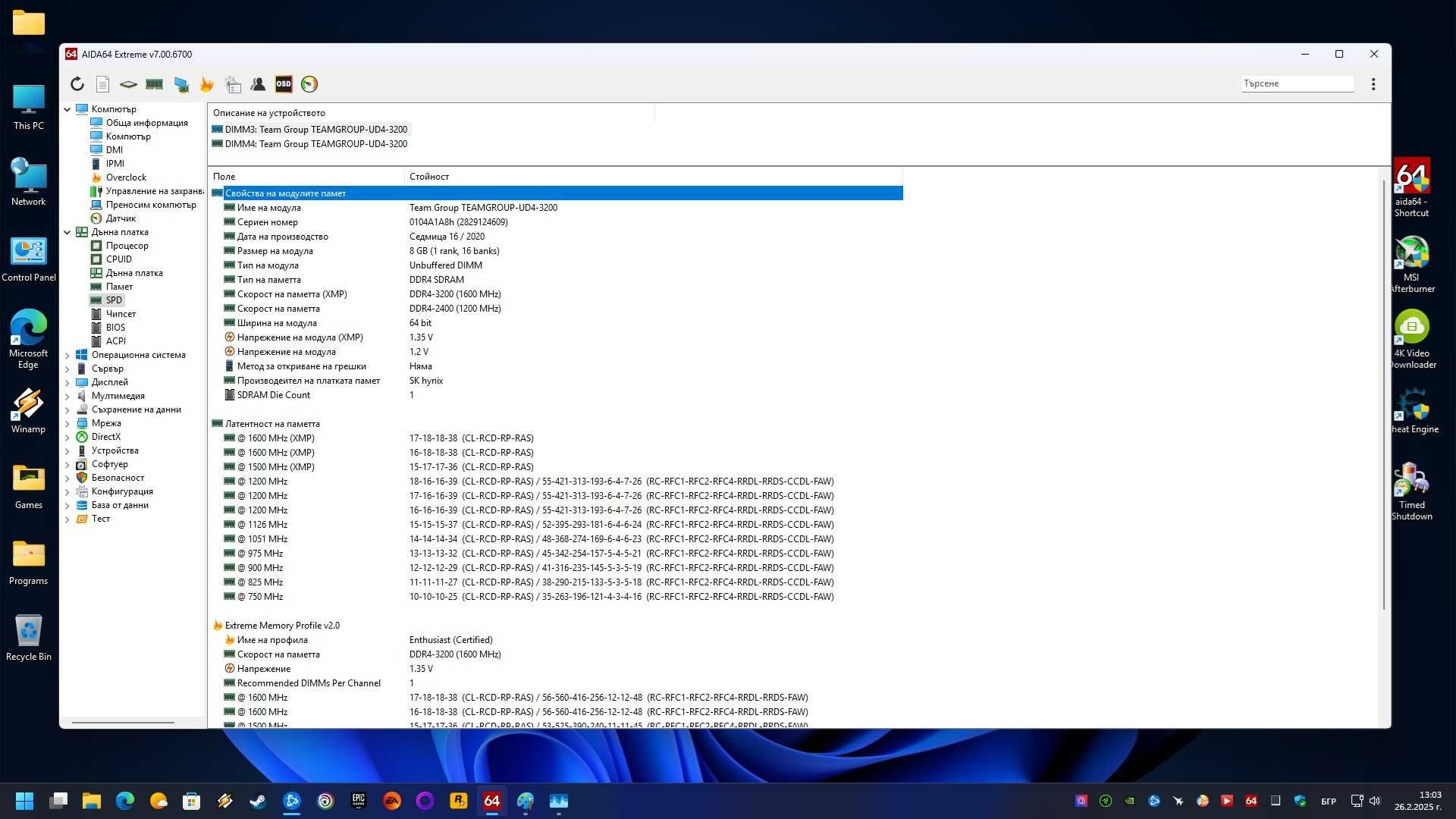
Task: Open the This PC desktop icon
Action: [x=28, y=107]
